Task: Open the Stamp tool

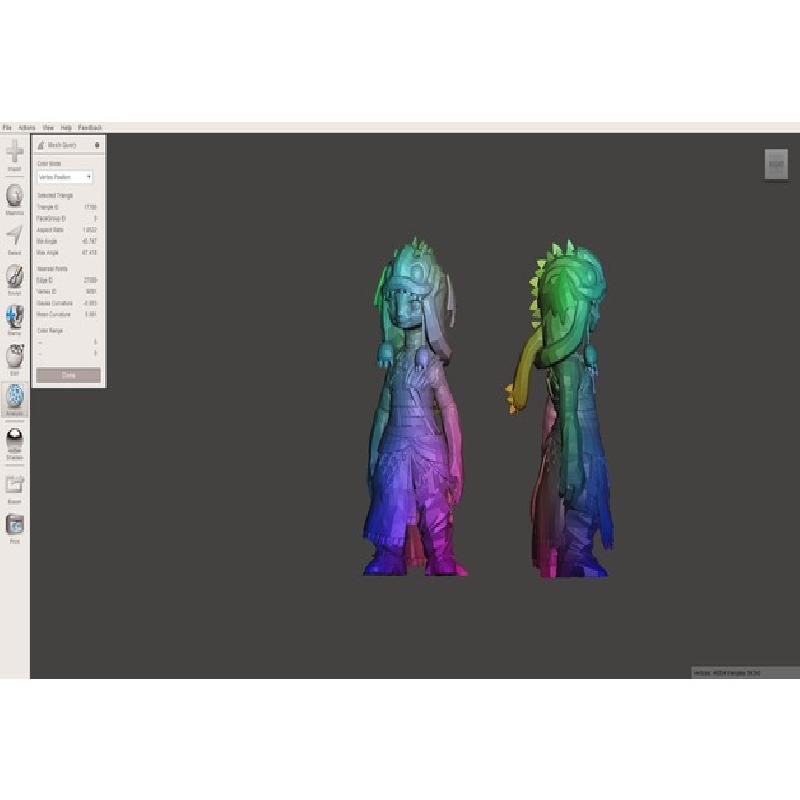Action: (15, 319)
